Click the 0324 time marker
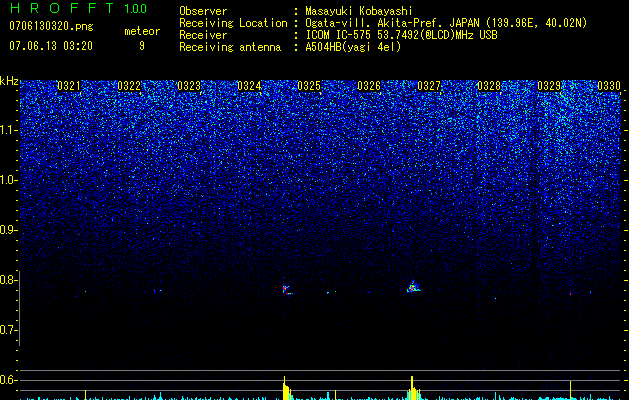This screenshot has width=629, height=400. [249, 86]
